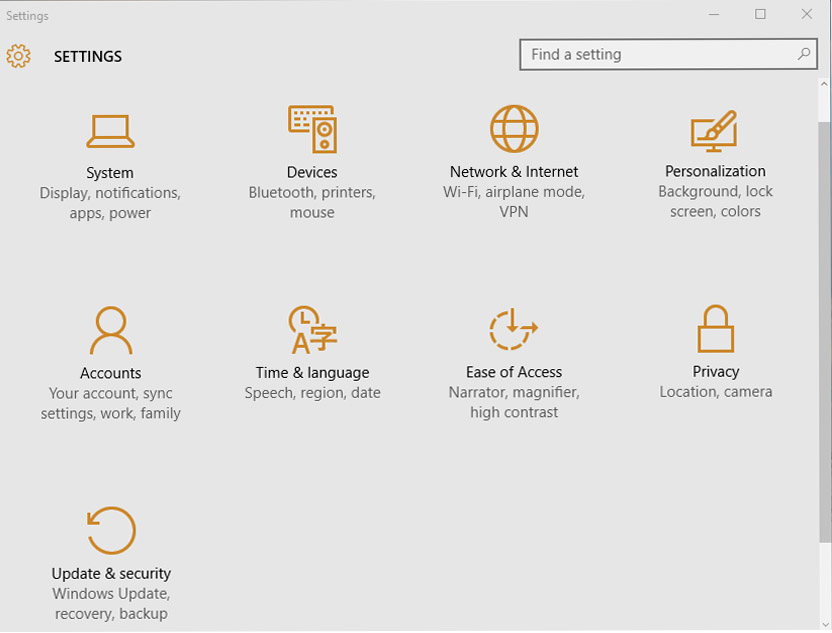Click the Settings gear icon in header
This screenshot has height=633, width=832.
point(19,56)
